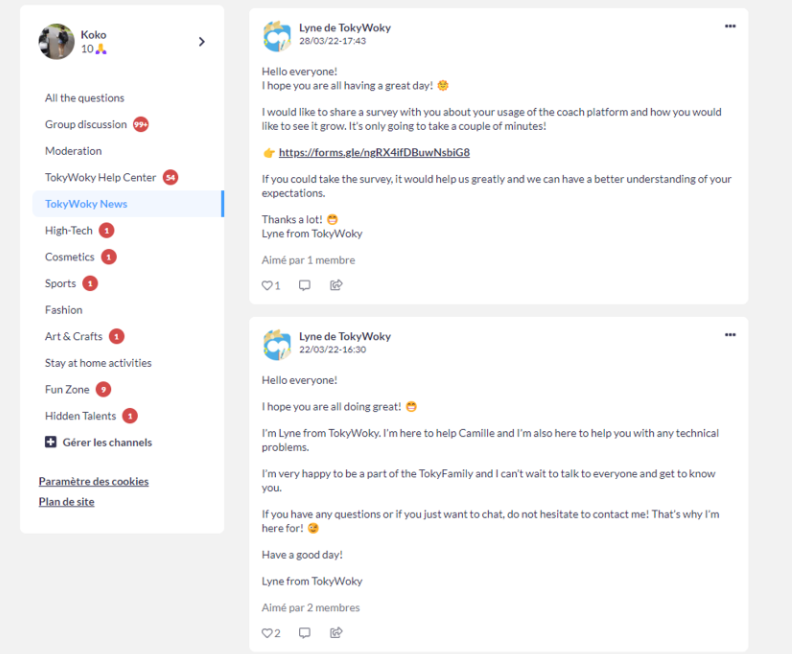Open the forms.gle survey link

tap(374, 153)
